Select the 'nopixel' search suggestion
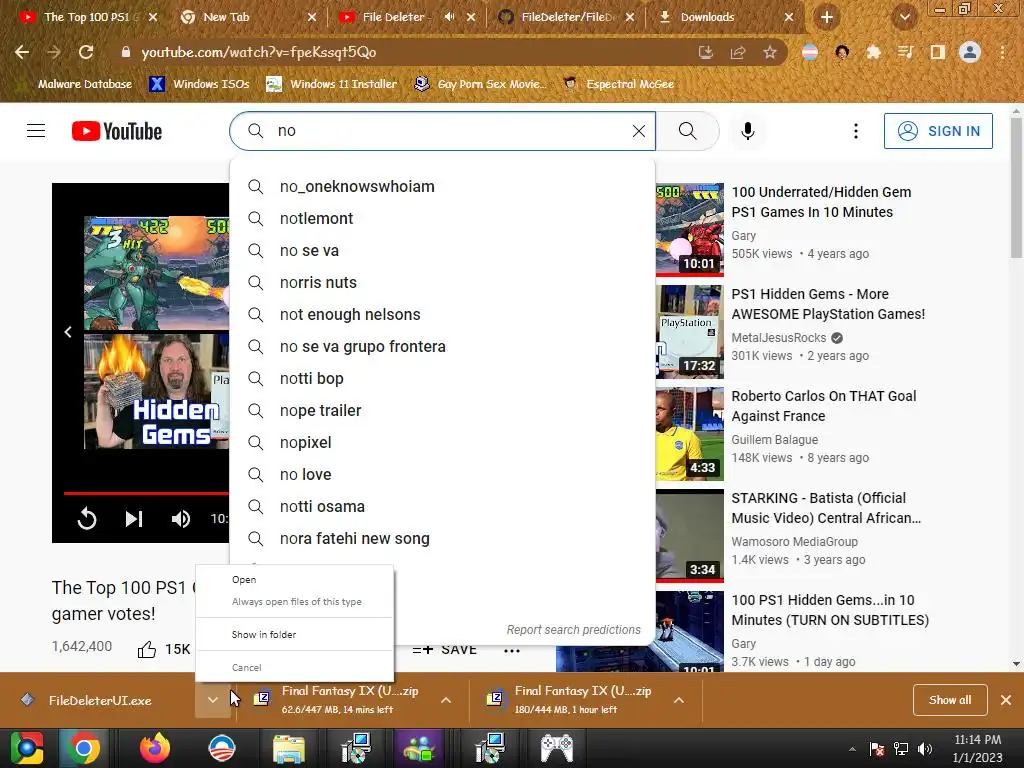The width and height of the screenshot is (1024, 768). [442, 443]
